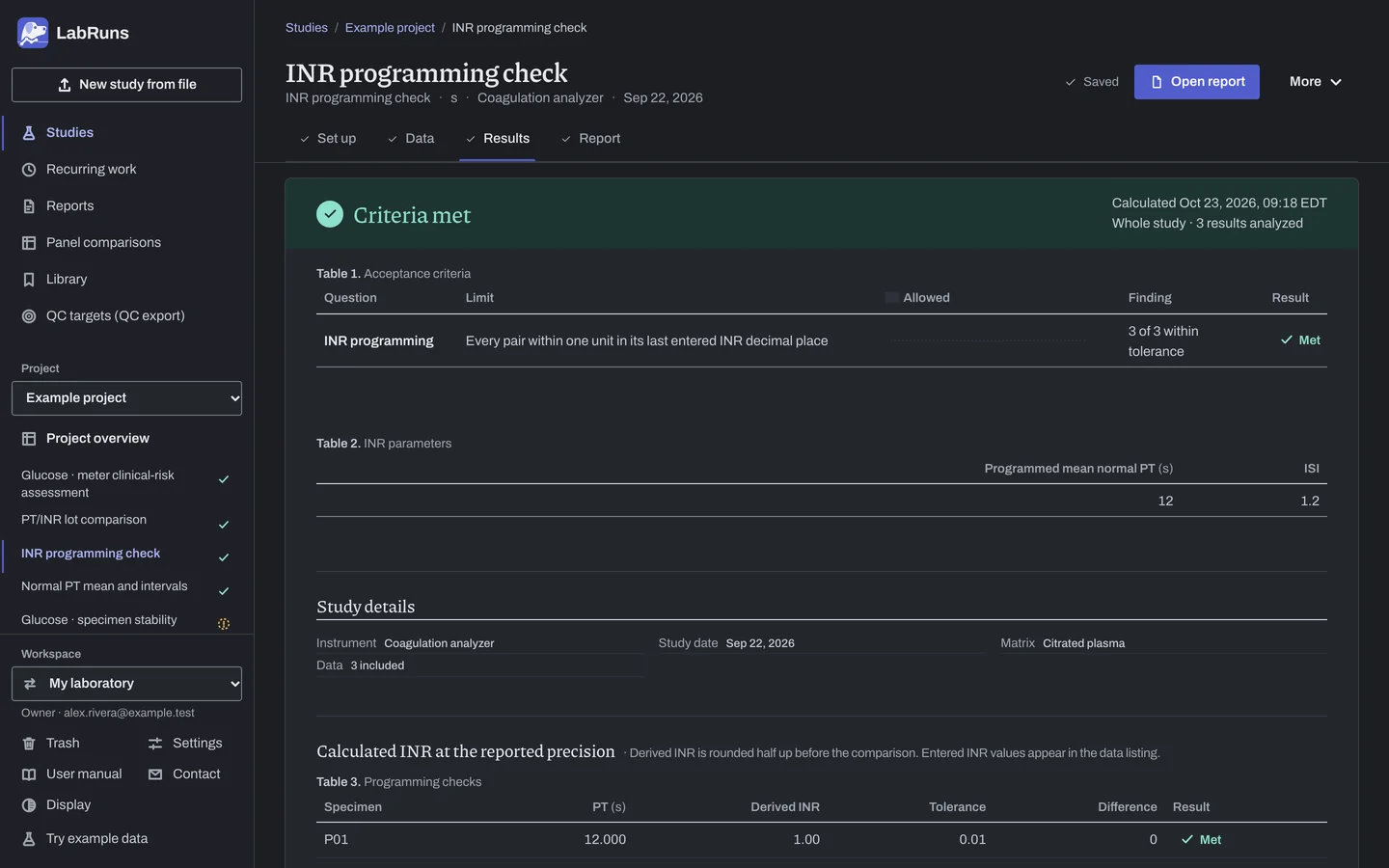Switch to the Set up tab
The height and width of the screenshot is (868, 1389).
[x=328, y=139]
